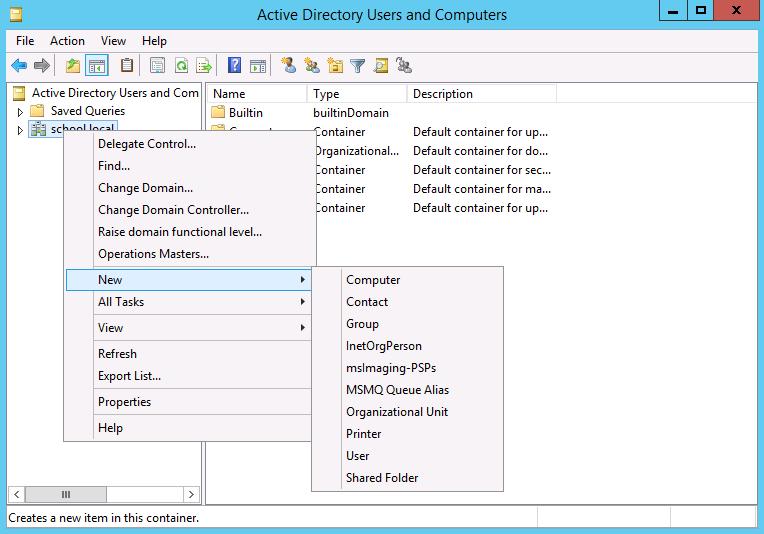764x534 pixels.
Task: Click 'Default container for do...' description
Action: [x=480, y=151]
